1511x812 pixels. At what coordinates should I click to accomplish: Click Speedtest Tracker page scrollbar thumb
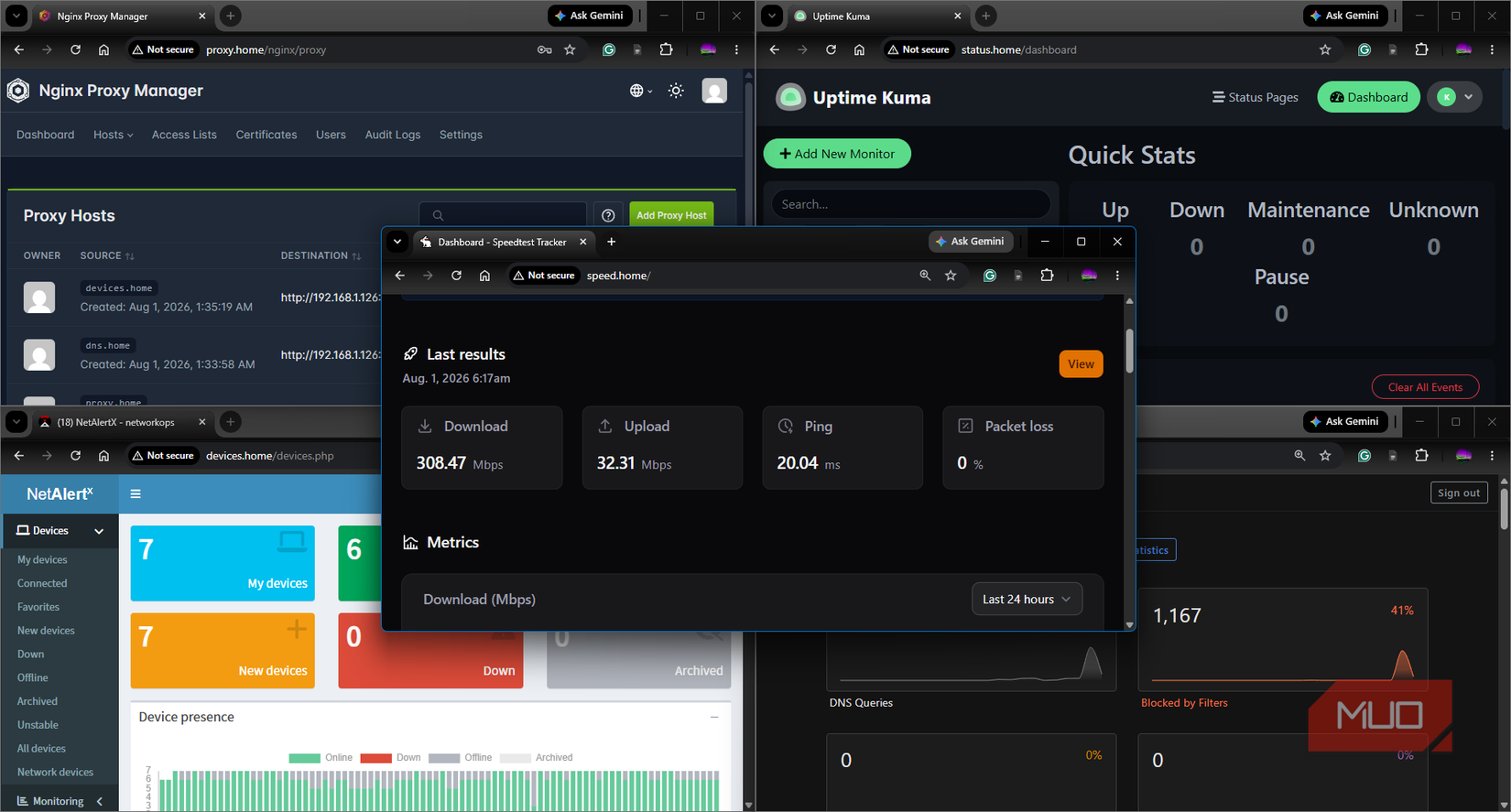1129,351
